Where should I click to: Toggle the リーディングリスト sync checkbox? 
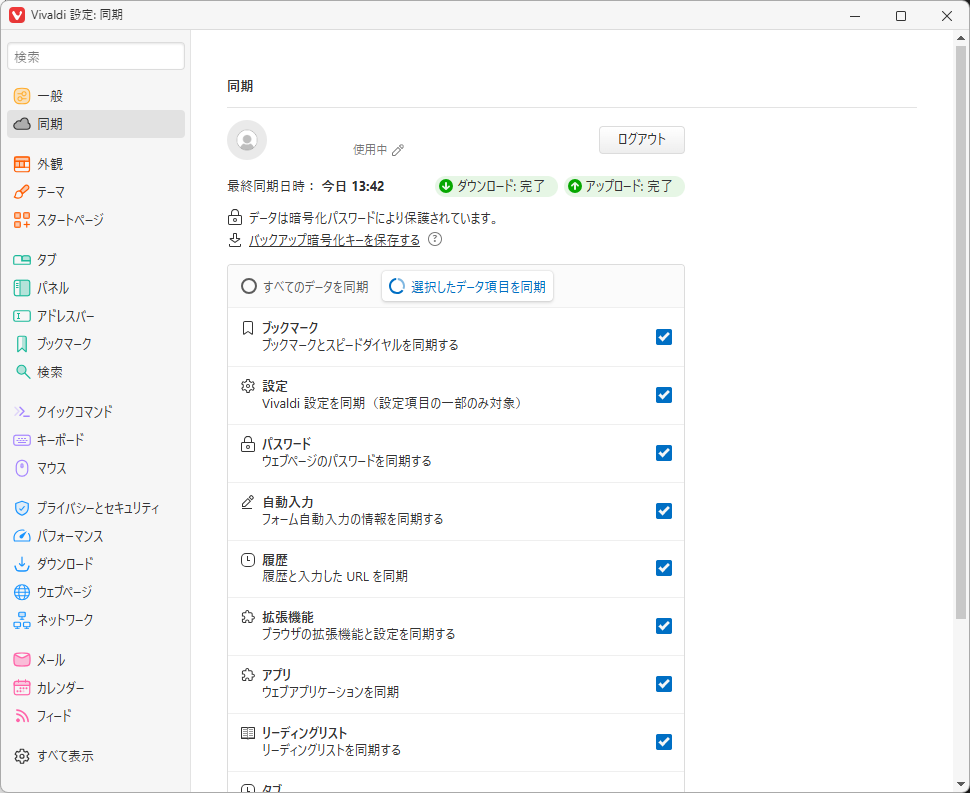664,742
